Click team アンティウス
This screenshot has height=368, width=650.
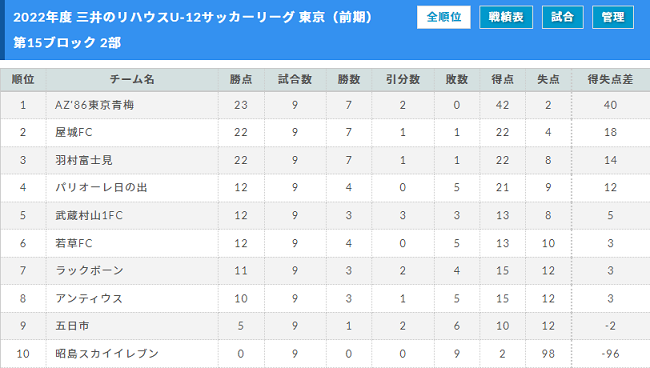tap(89, 298)
